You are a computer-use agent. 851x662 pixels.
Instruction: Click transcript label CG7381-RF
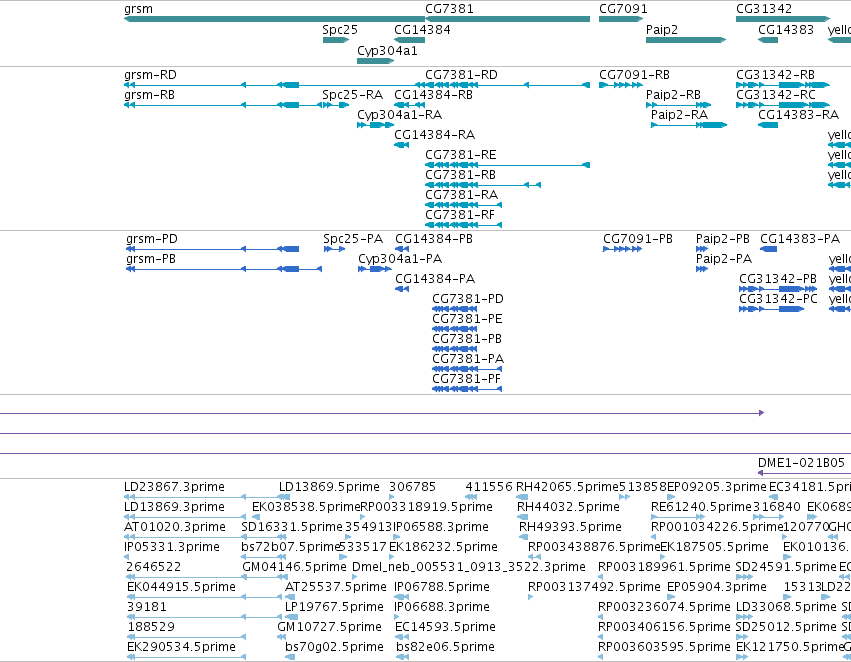point(460,215)
